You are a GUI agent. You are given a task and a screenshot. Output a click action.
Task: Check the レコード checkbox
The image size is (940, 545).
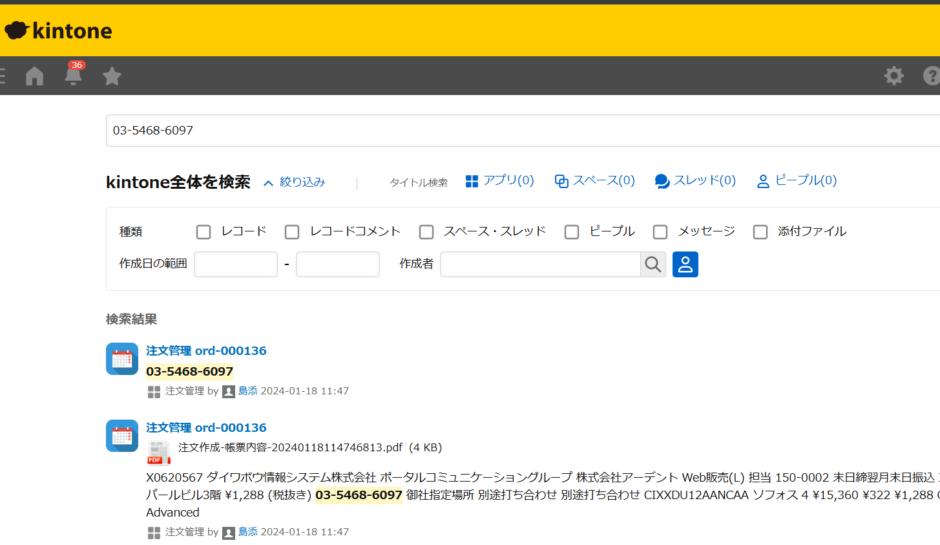click(x=203, y=232)
